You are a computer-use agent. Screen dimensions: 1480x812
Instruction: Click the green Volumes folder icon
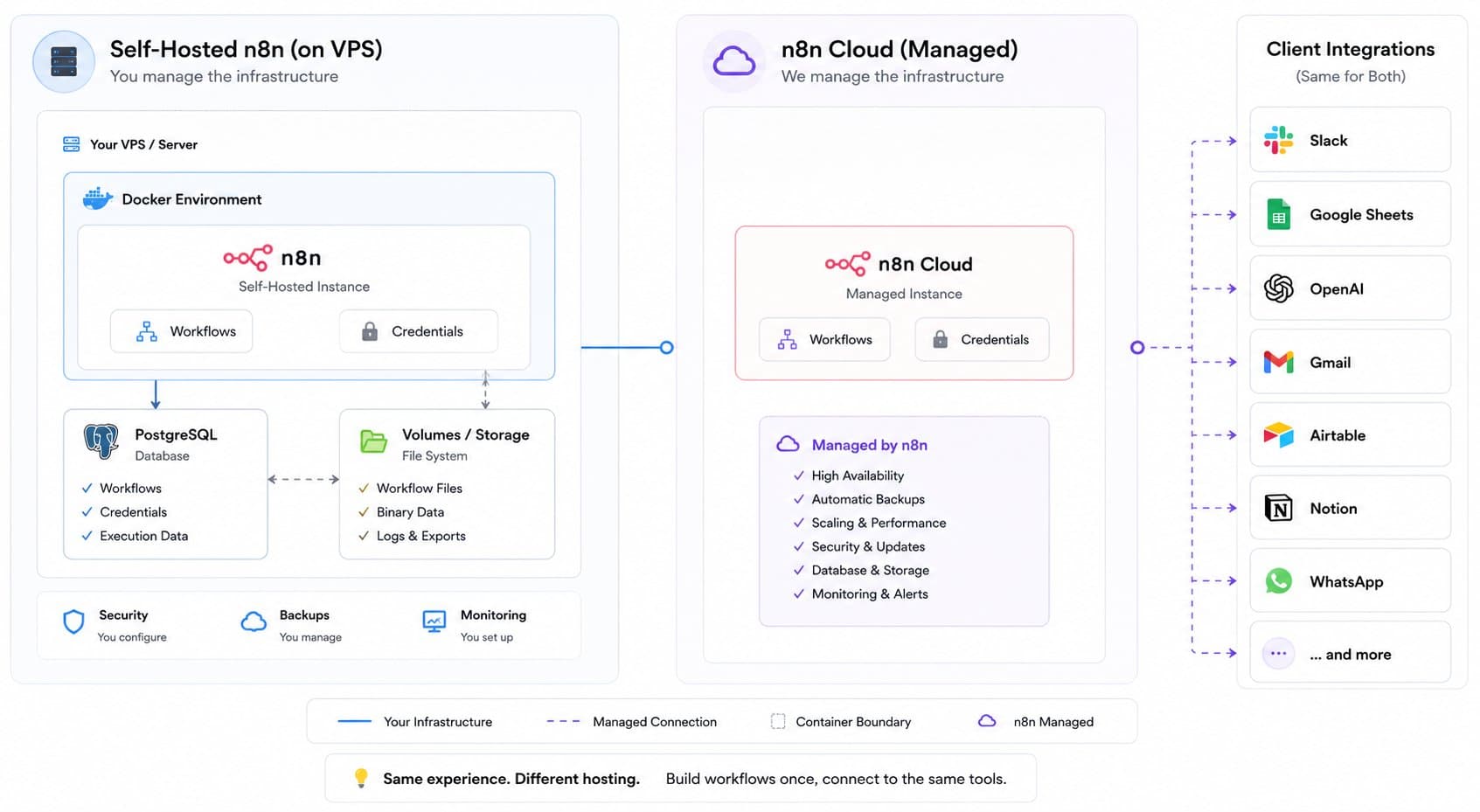[373, 441]
